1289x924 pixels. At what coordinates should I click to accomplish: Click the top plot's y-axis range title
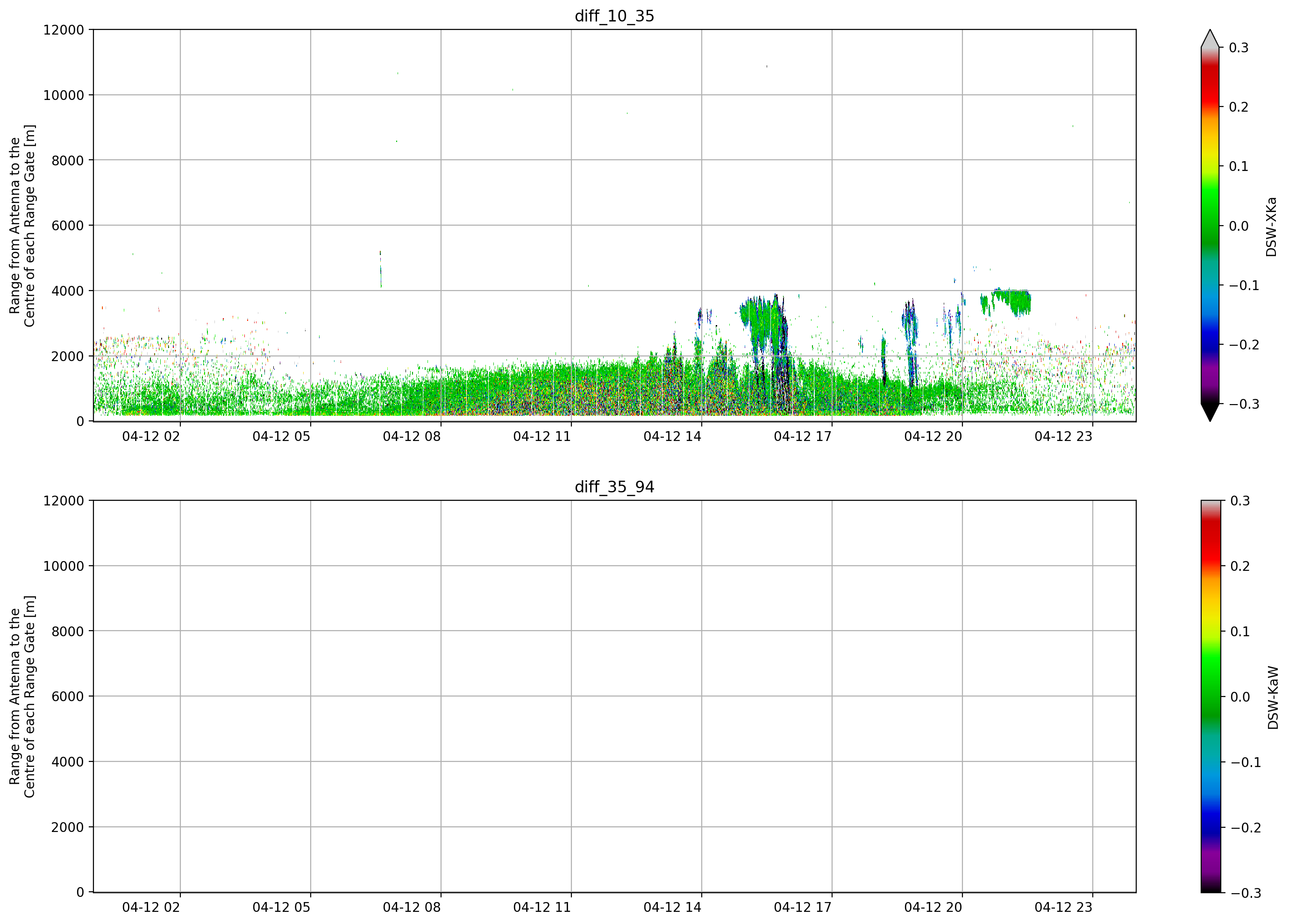click(x=22, y=226)
